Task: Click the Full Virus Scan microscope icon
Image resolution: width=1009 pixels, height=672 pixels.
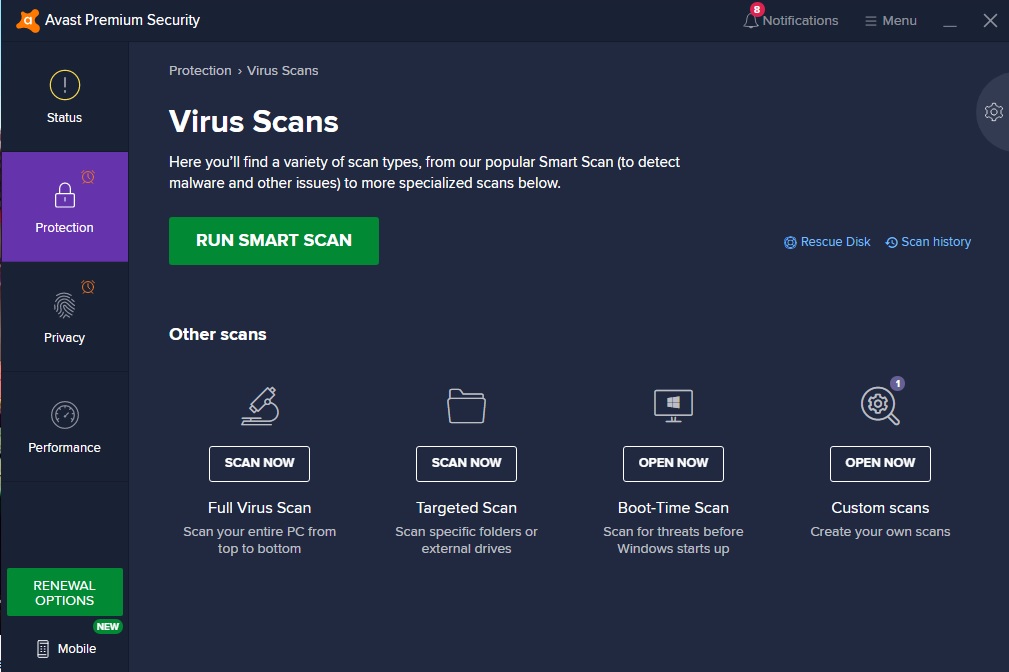Action: point(259,406)
